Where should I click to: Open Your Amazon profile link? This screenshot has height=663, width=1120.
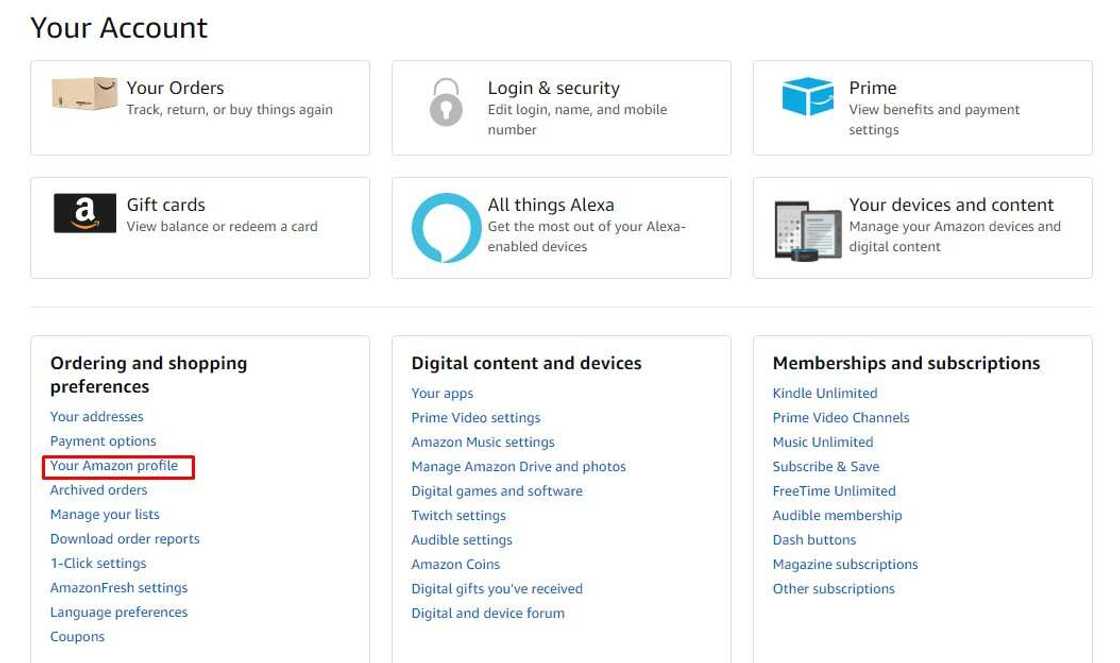pyautogui.click(x=114, y=466)
